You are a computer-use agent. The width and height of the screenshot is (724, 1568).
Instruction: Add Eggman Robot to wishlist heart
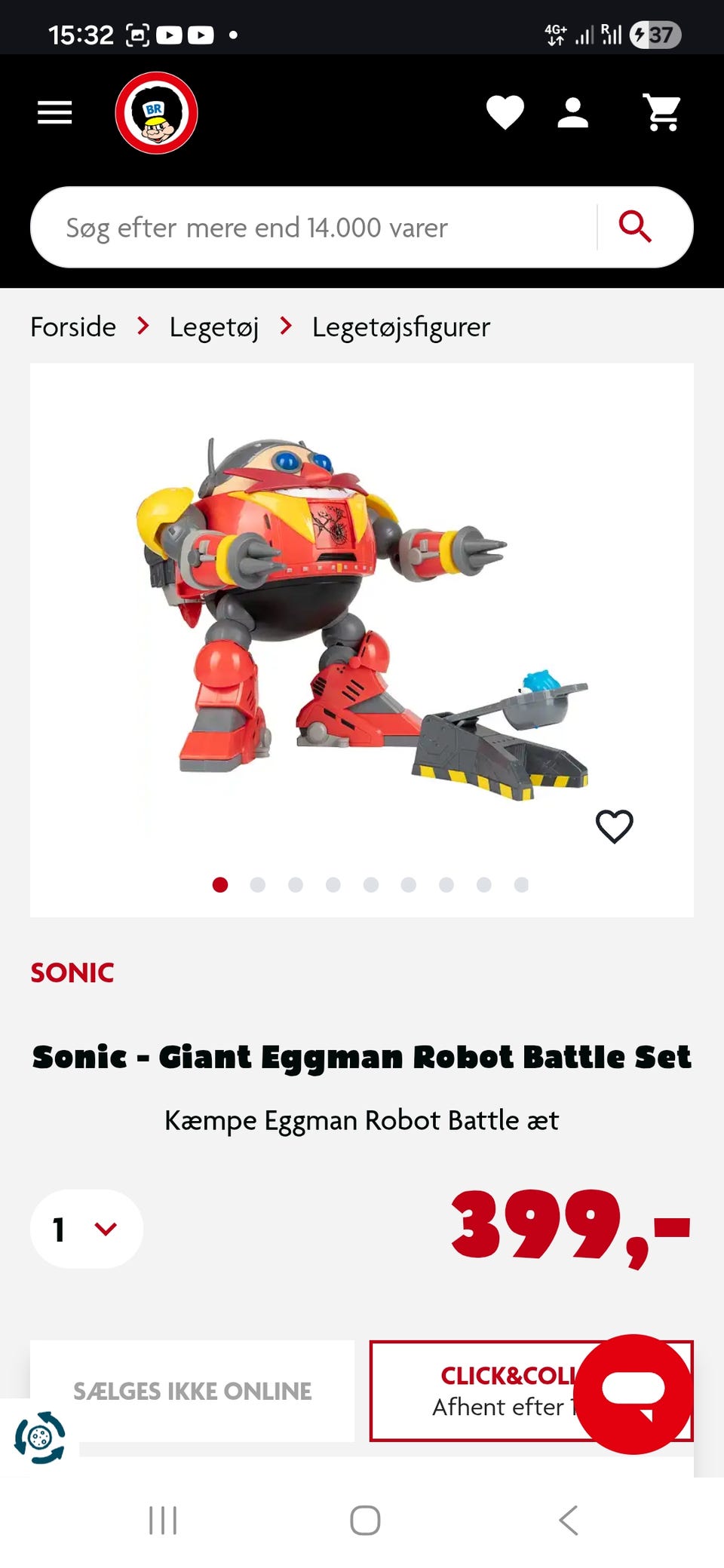click(615, 826)
